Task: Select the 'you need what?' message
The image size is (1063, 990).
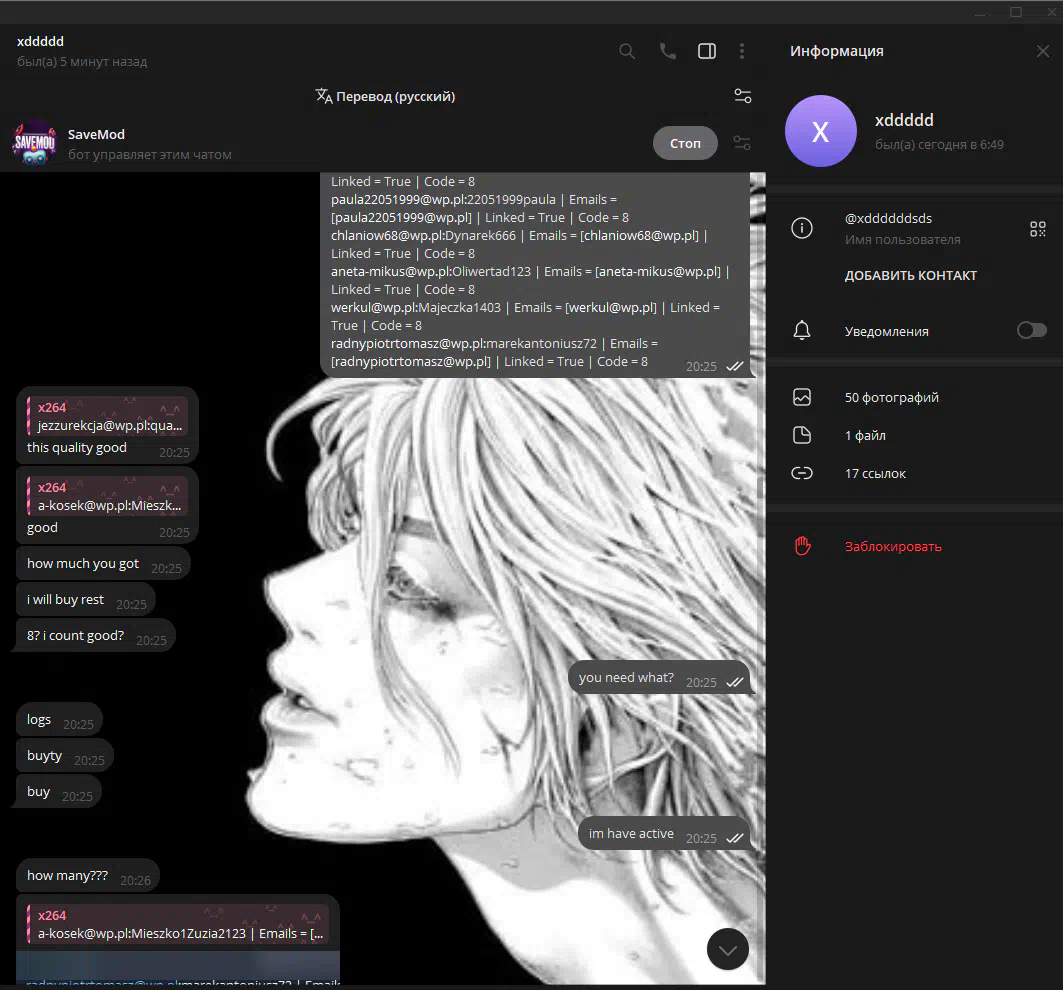Action: [x=659, y=678]
